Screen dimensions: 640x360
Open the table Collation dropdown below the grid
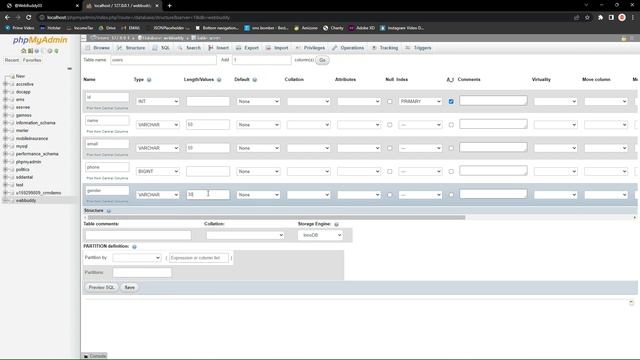[245, 235]
